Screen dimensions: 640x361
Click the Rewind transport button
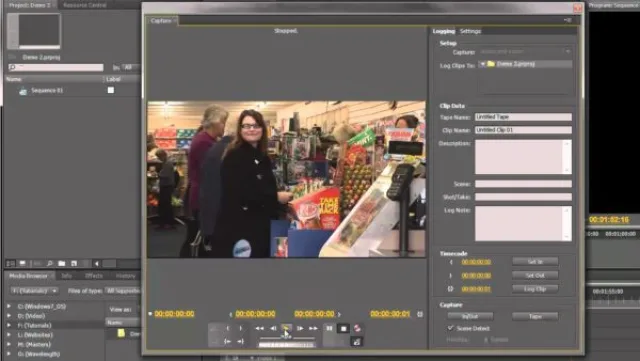point(260,328)
